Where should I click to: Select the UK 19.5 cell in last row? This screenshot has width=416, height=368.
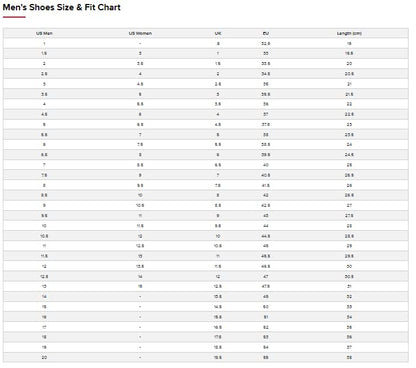(x=218, y=357)
